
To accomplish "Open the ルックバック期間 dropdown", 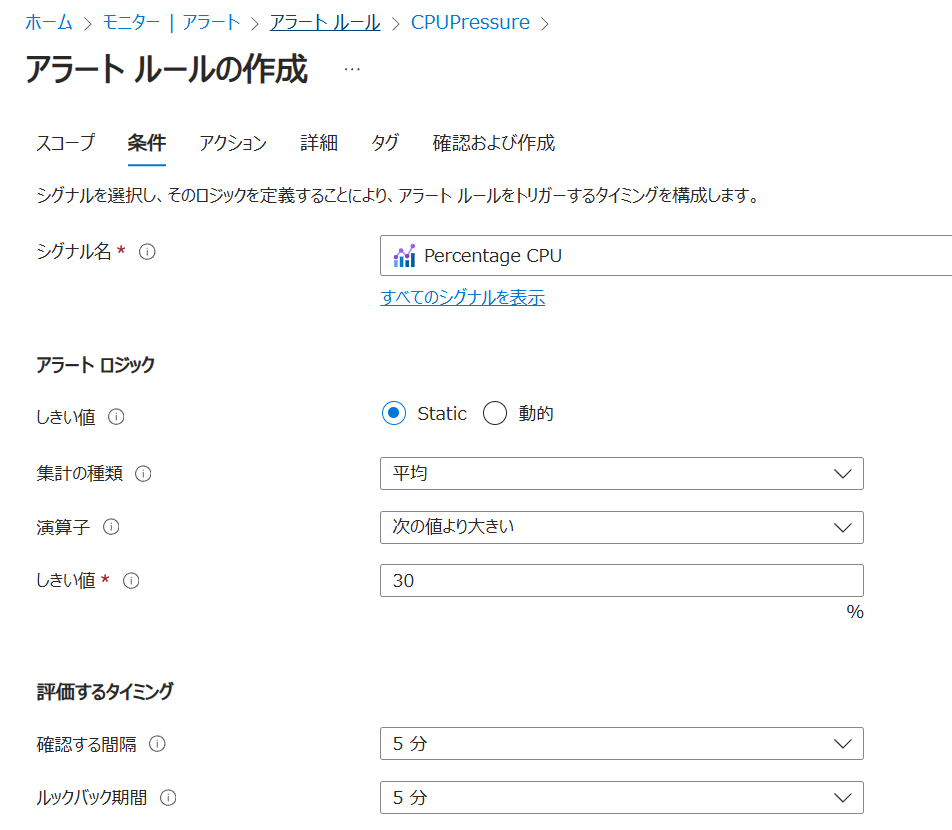I will coord(621,798).
